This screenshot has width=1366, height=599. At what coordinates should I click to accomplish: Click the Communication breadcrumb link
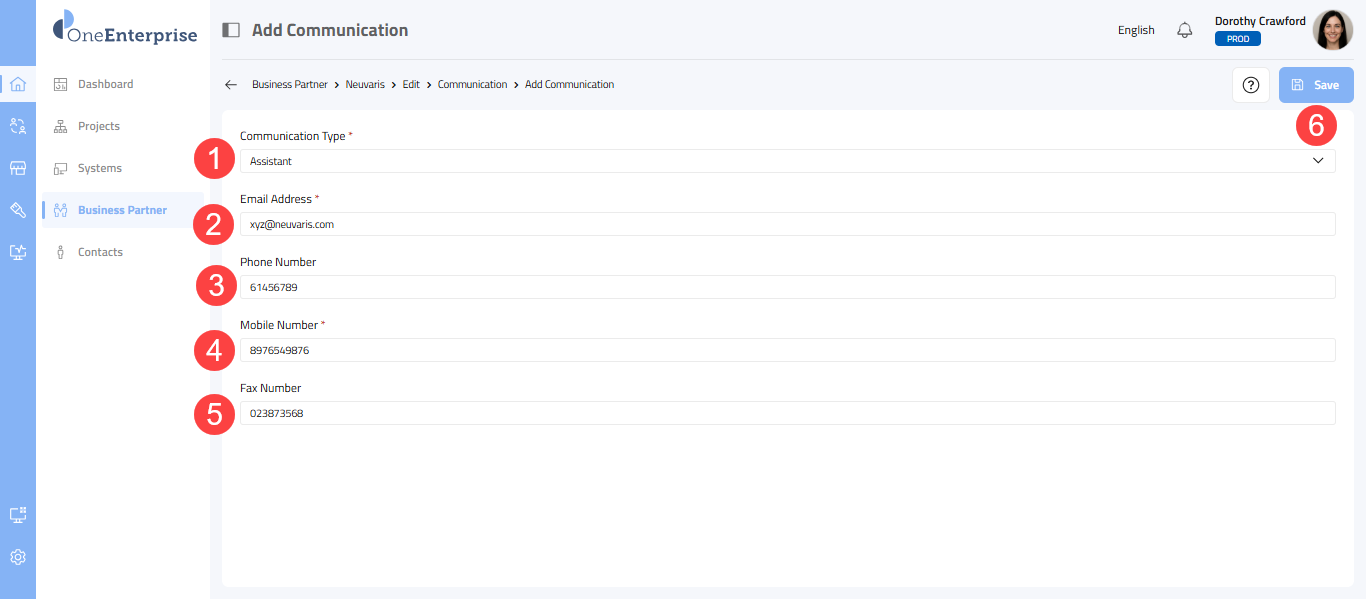pos(472,85)
